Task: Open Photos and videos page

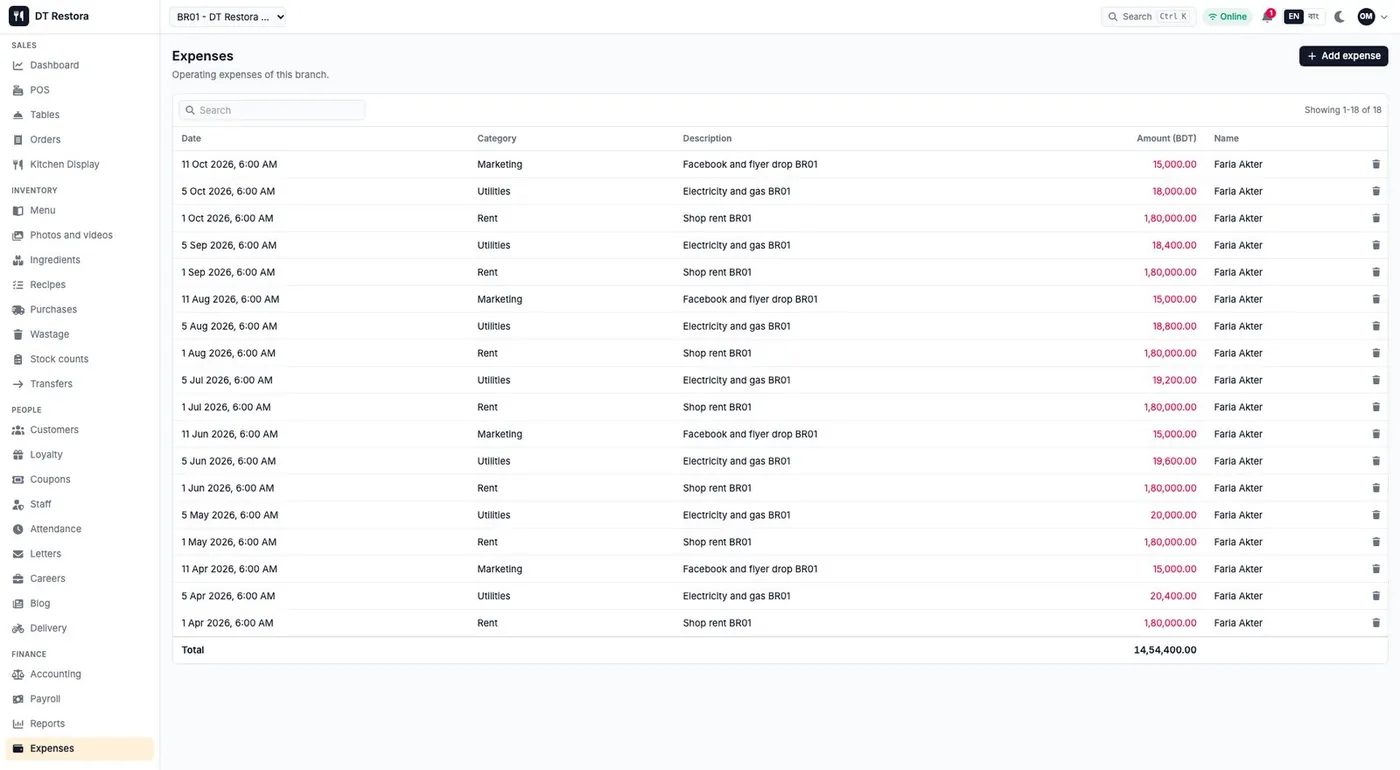Action: [79, 235]
